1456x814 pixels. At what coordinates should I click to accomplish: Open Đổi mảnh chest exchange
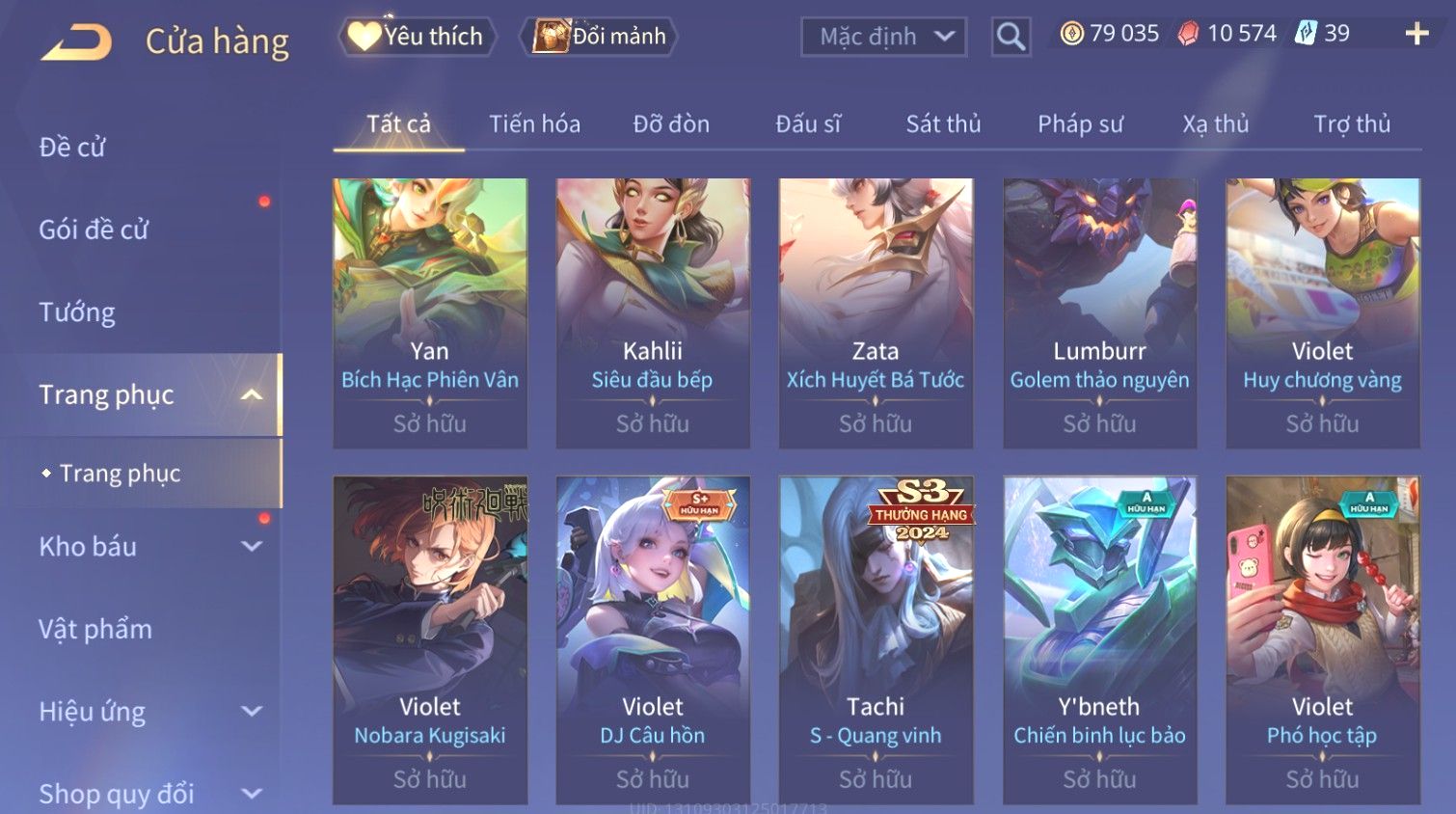(x=599, y=37)
